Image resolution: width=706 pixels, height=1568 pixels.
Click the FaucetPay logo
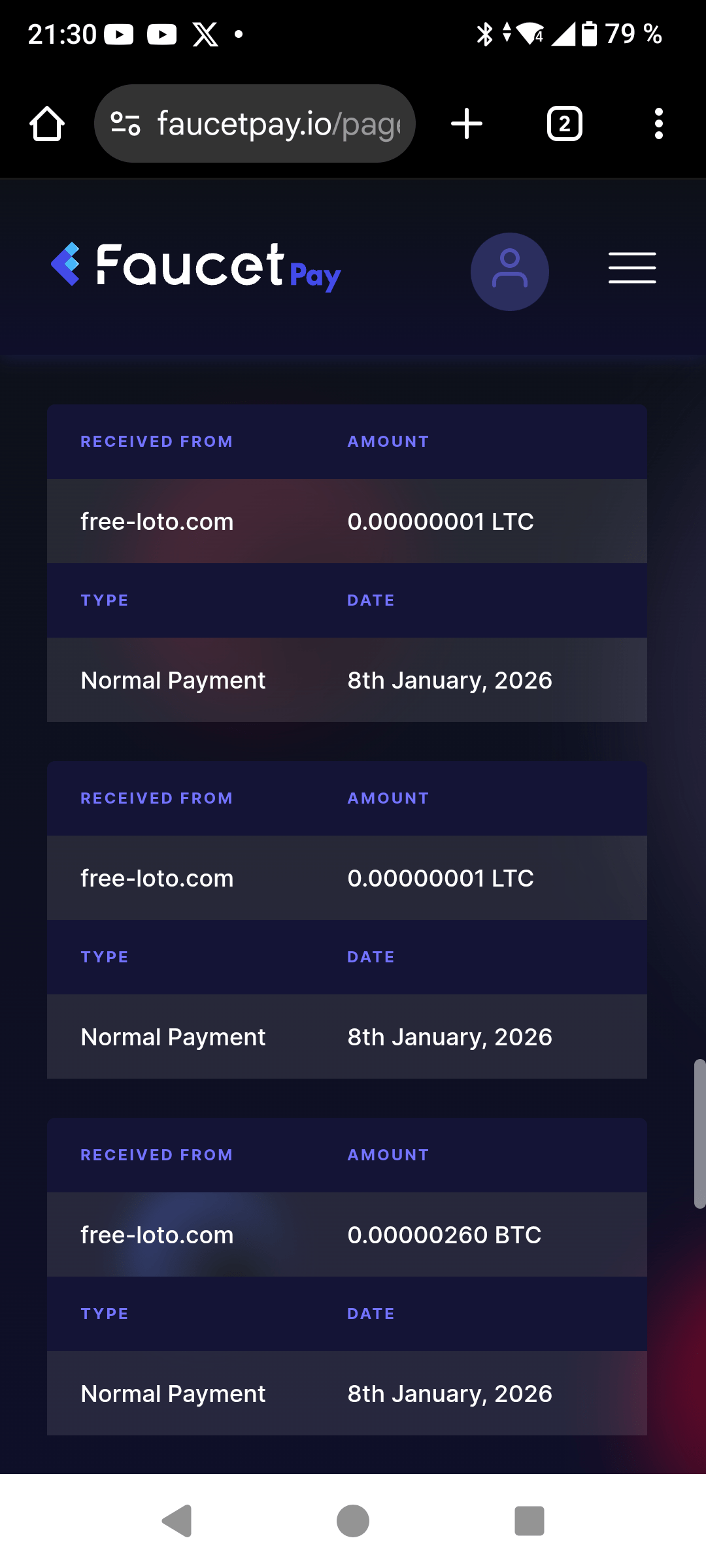click(x=196, y=267)
